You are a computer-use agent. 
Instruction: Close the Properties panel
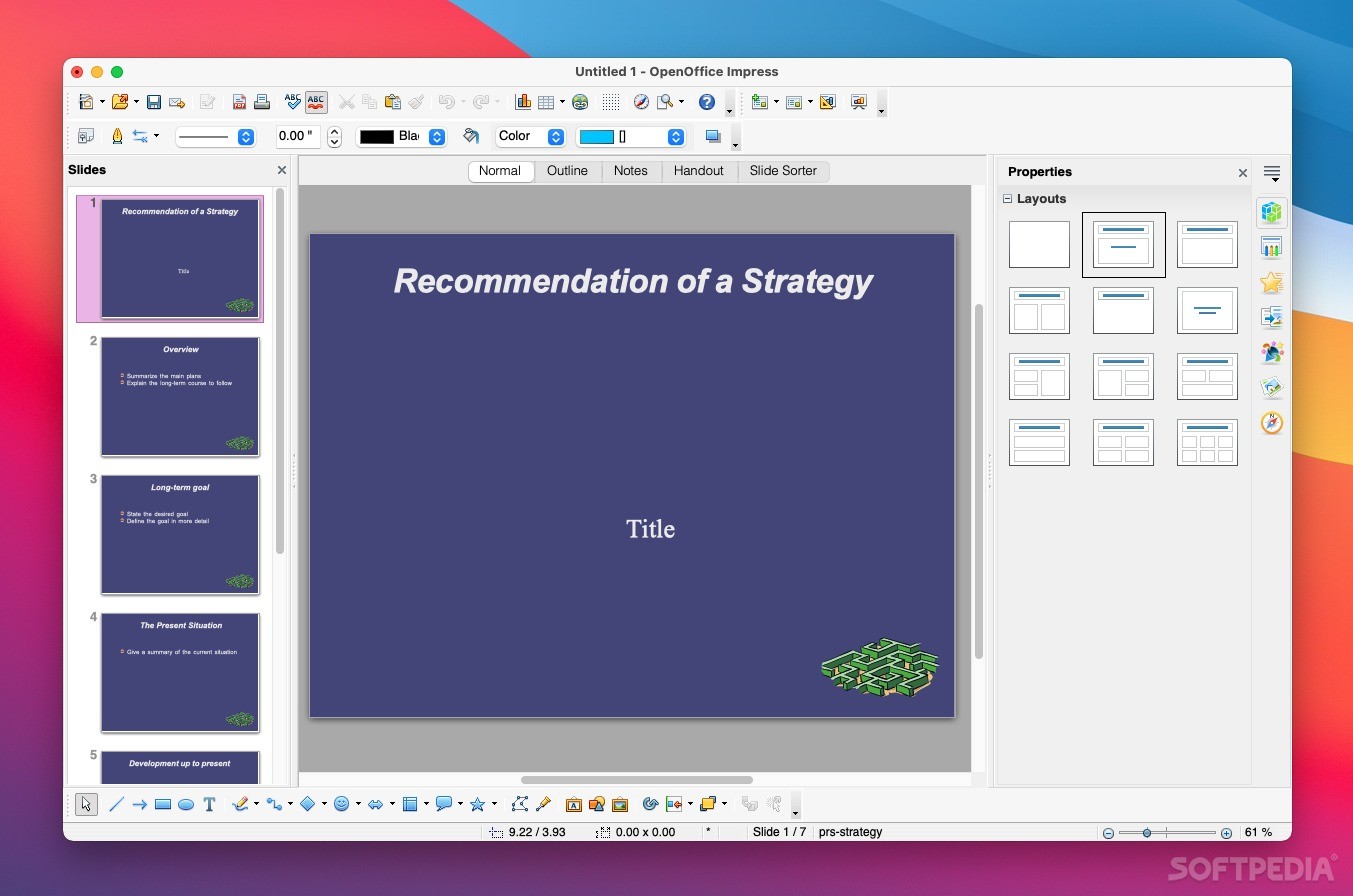(x=1243, y=173)
